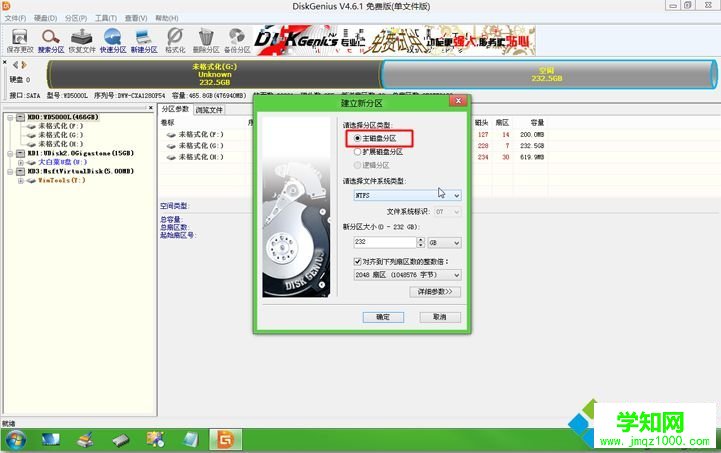Open the 文件(F) menu
The width and height of the screenshot is (721, 453).
(15, 18)
